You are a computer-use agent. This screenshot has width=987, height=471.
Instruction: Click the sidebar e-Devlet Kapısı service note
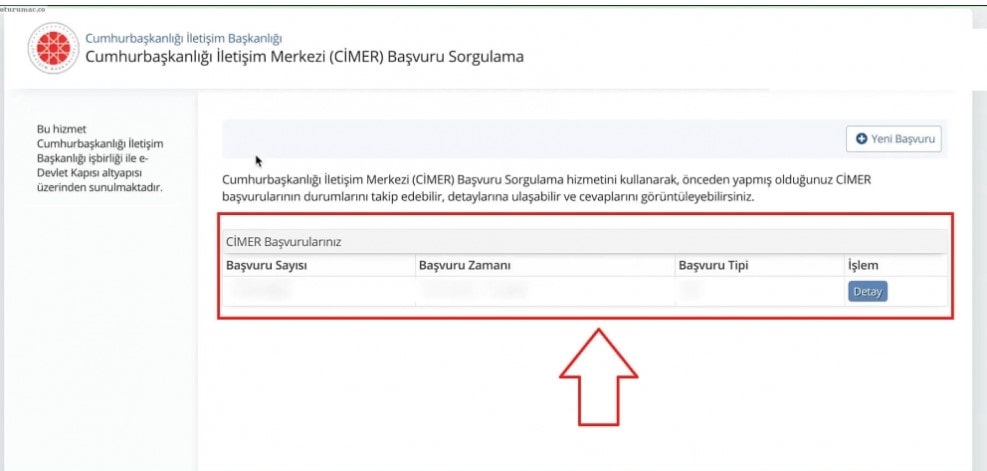(x=101, y=157)
